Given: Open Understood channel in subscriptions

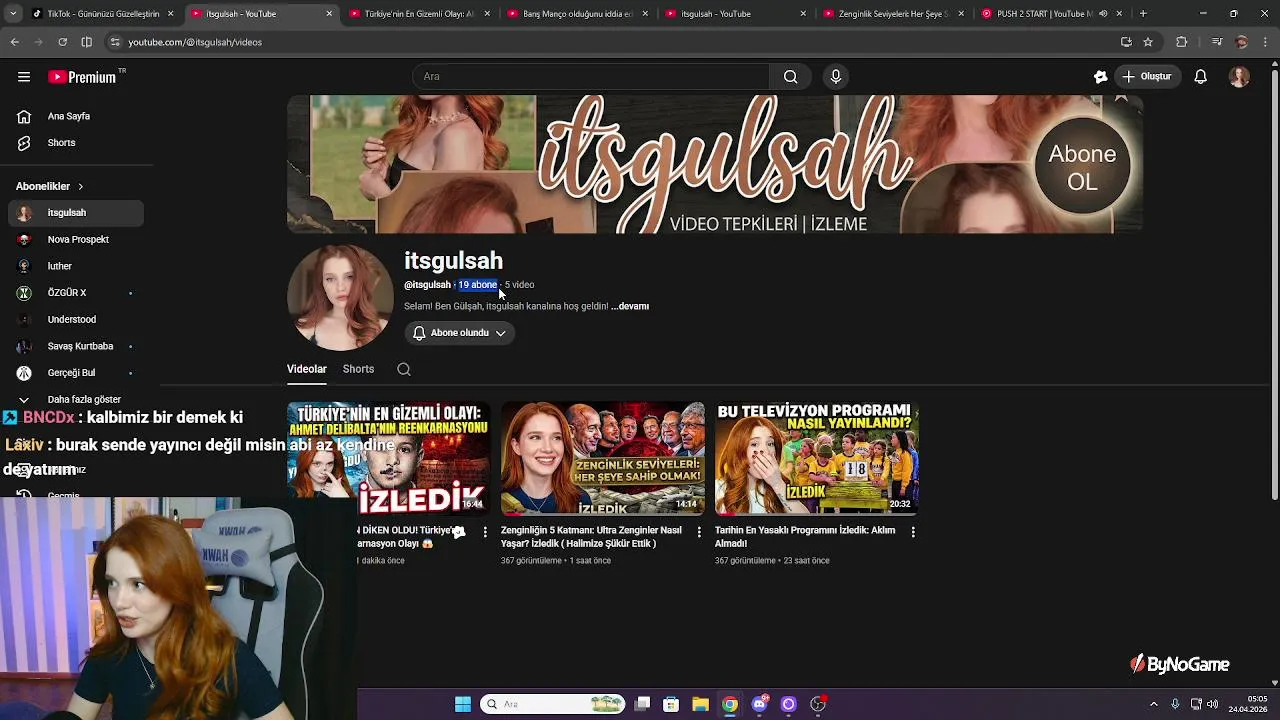Looking at the screenshot, I should tap(76, 320).
